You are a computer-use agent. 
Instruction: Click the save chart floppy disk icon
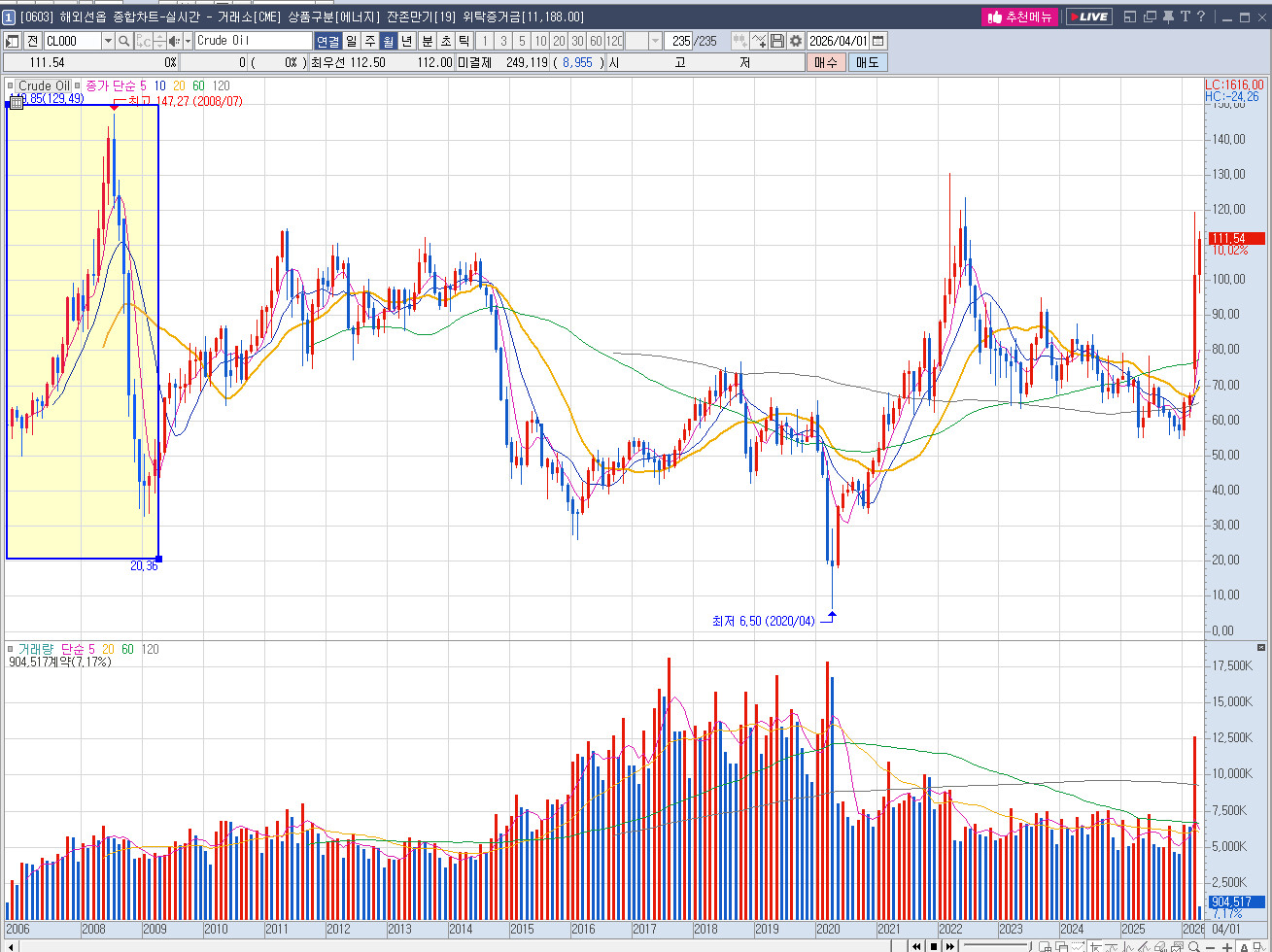pos(777,41)
